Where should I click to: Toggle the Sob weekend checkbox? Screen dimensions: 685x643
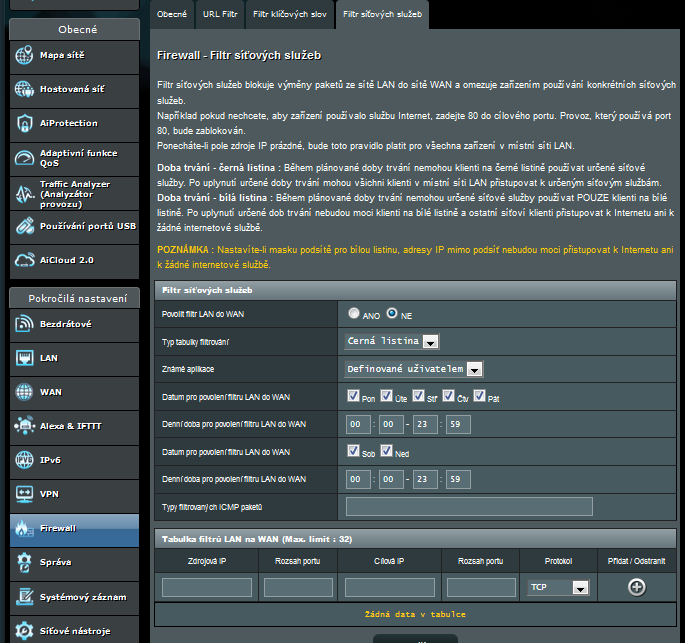click(x=353, y=451)
